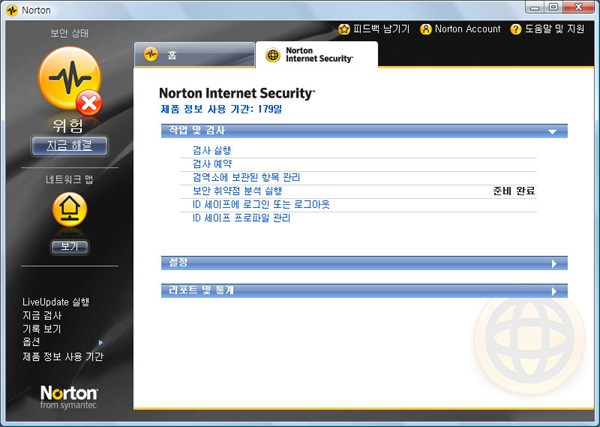Open 도움말 및 지원 link
This screenshot has height=427, width=600.
coord(554,29)
